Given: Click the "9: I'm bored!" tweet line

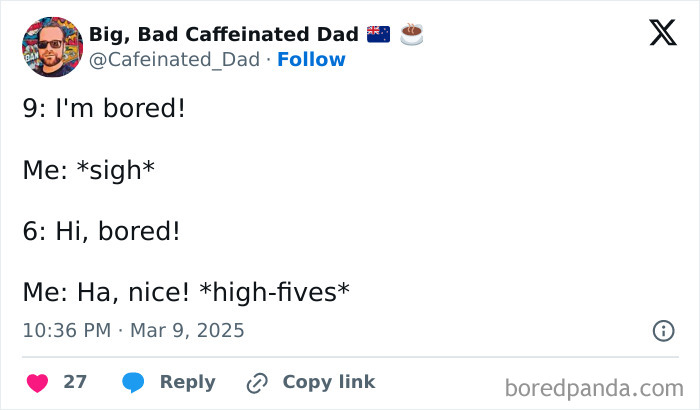Looking at the screenshot, I should pyautogui.click(x=104, y=108).
